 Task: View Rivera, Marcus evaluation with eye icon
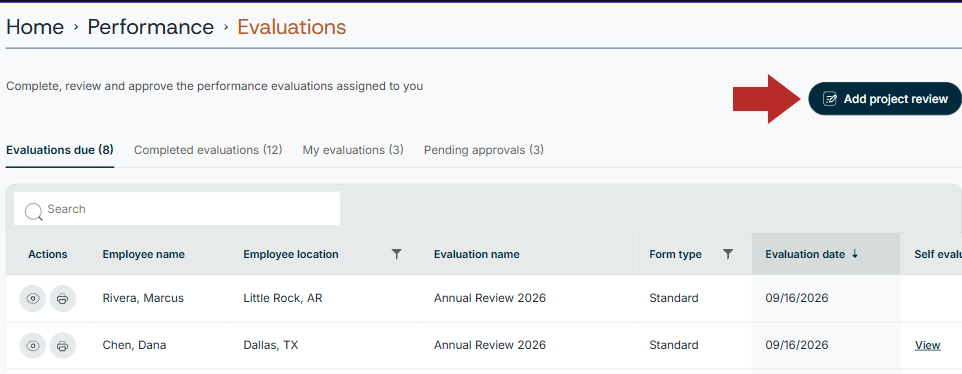[33, 299]
